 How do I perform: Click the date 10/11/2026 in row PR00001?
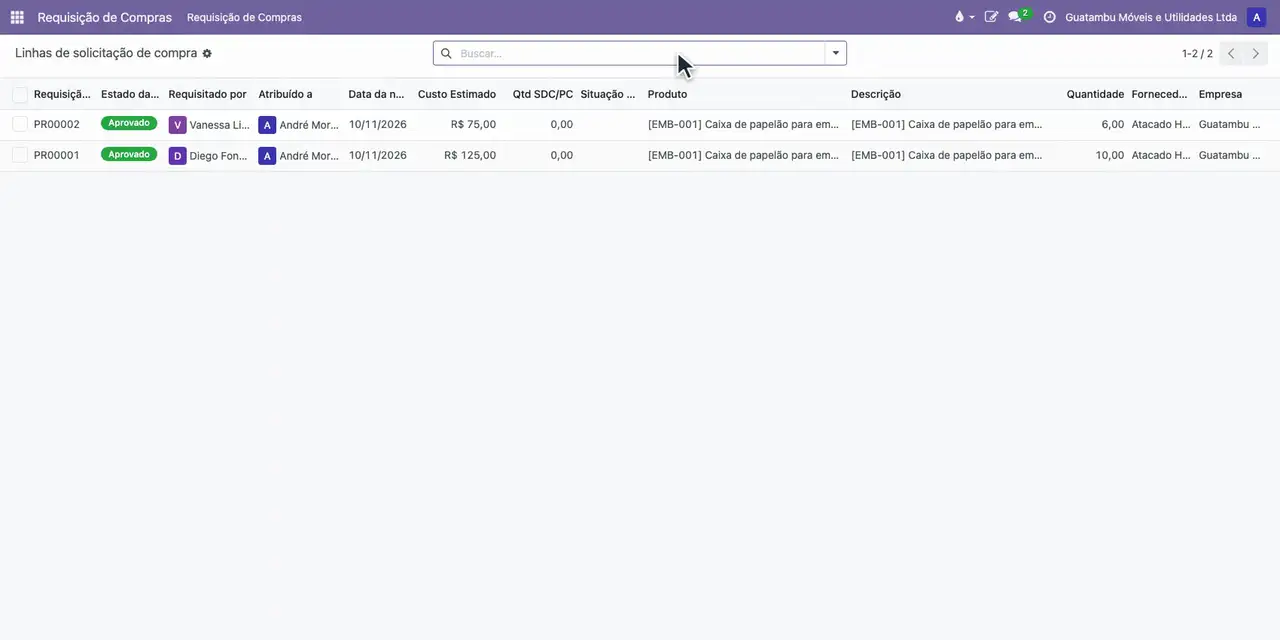(378, 155)
